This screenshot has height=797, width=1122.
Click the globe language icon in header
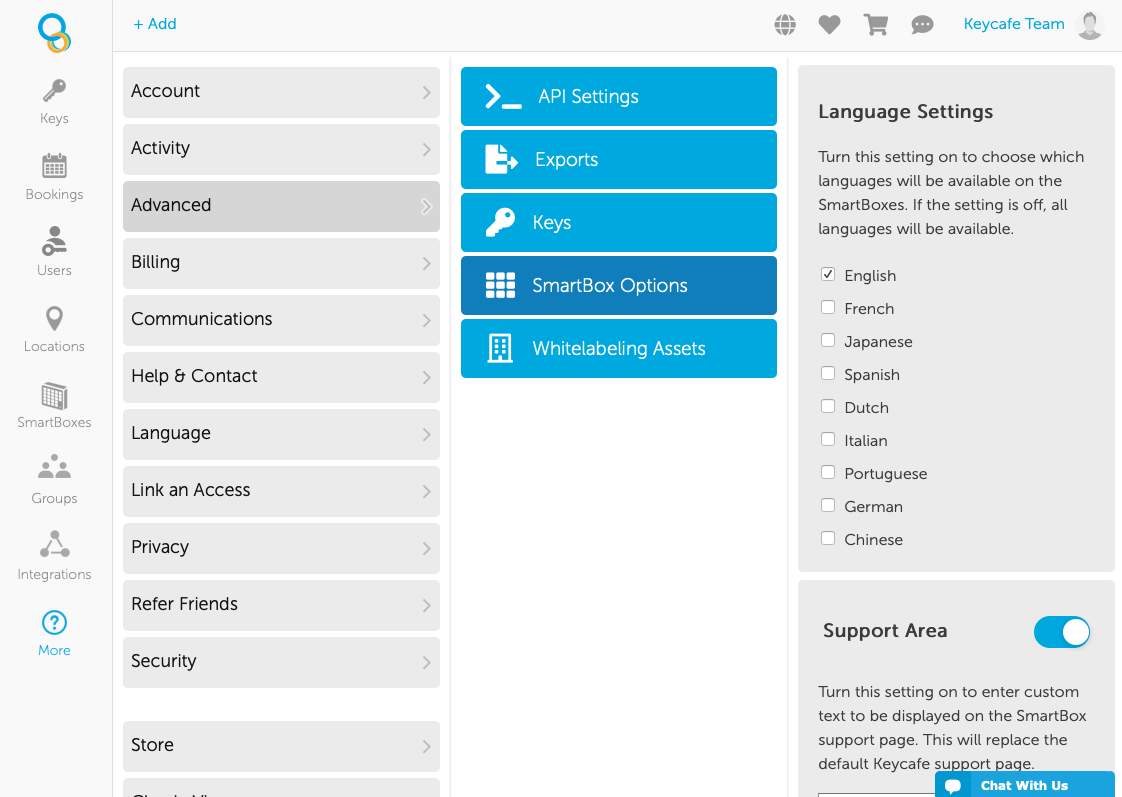click(785, 24)
